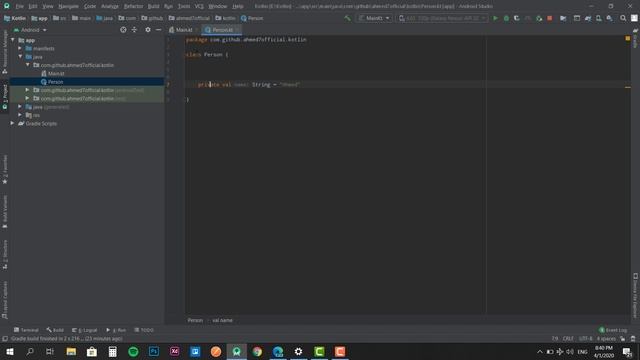Open AVD Manager icon

[599, 18]
